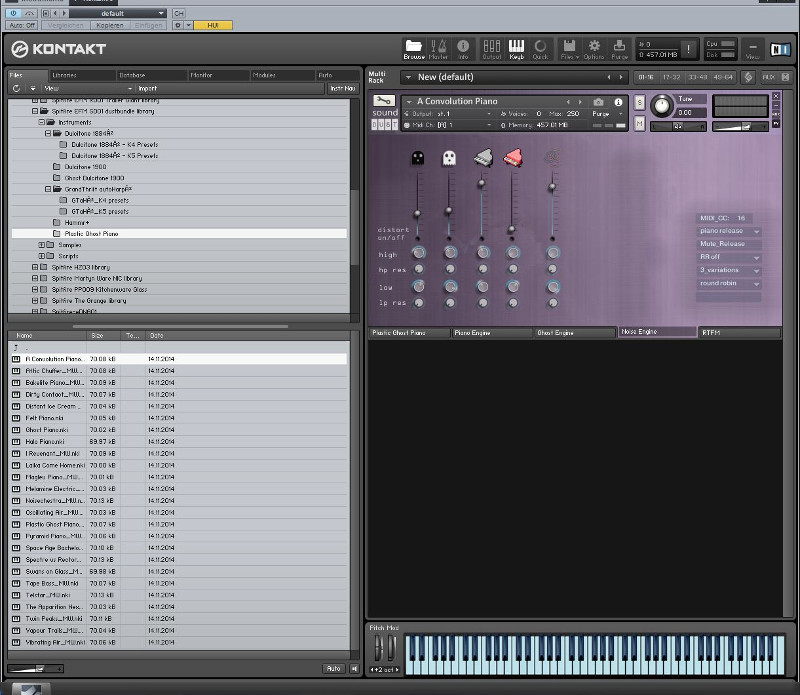800x695 pixels.
Task: Adjust the pink piano volume fader
Action: coord(512,229)
